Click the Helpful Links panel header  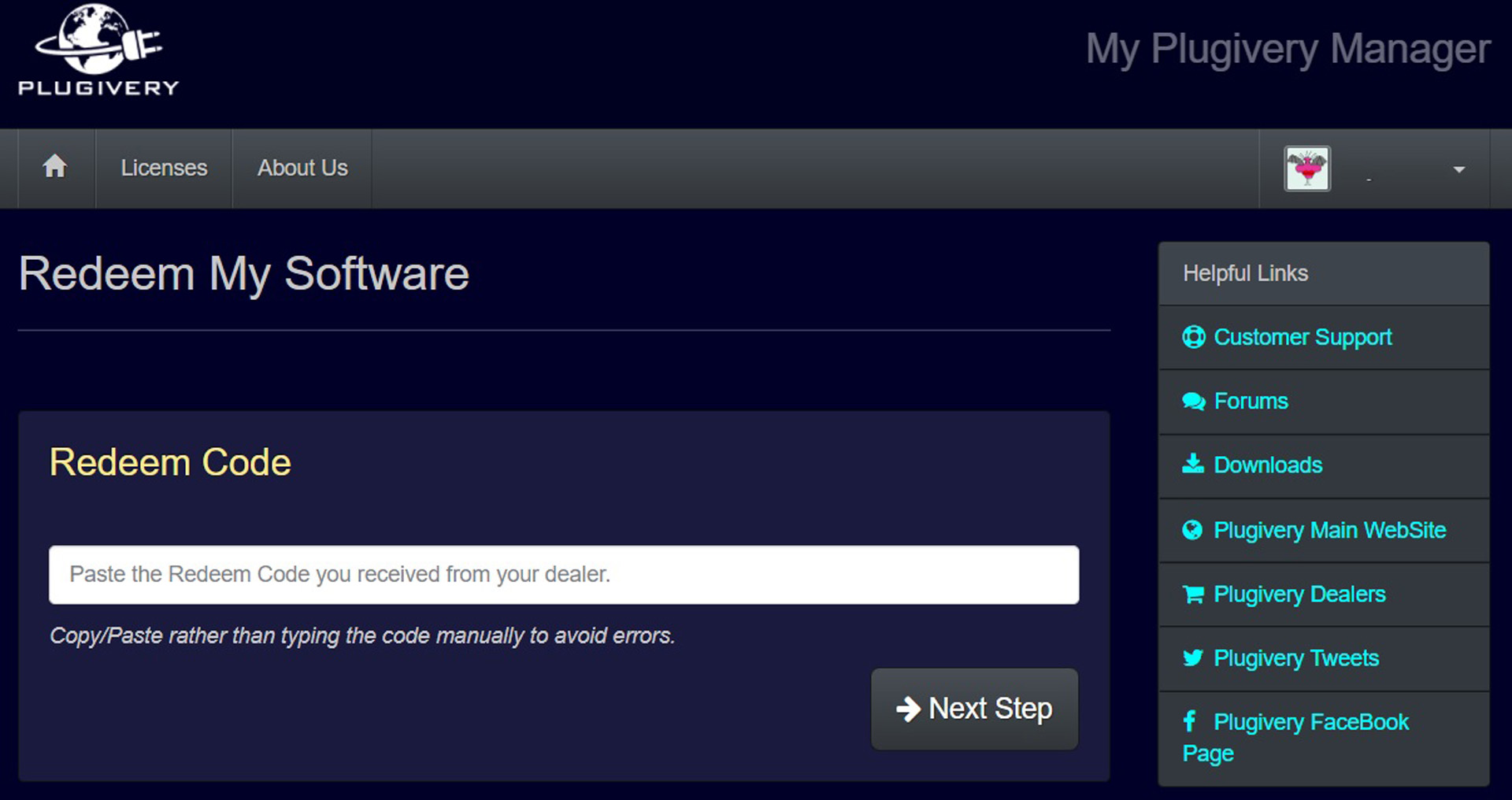point(1245,273)
